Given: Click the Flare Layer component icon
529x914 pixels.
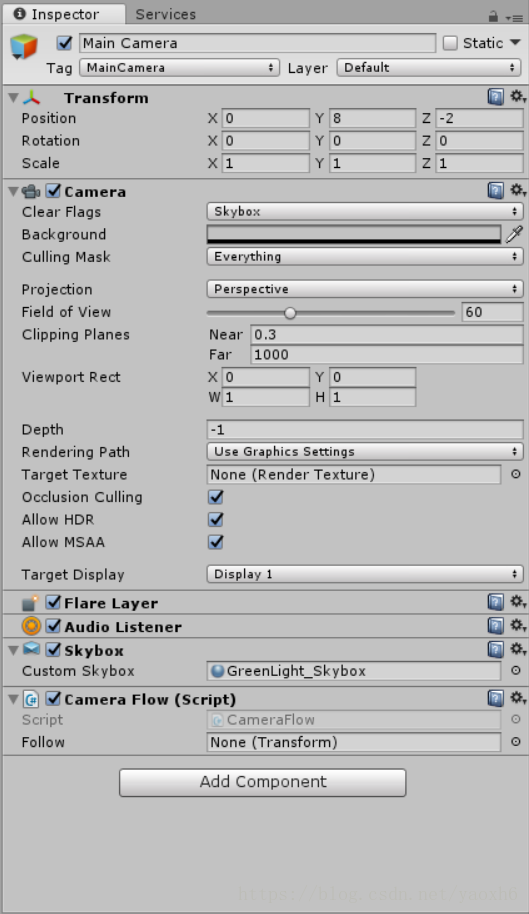Looking at the screenshot, I should coord(30,603).
